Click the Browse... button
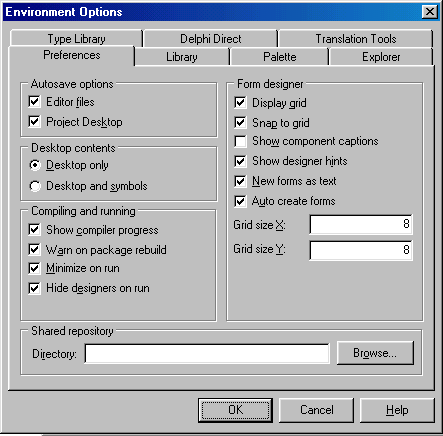443x436 pixels. [x=375, y=353]
